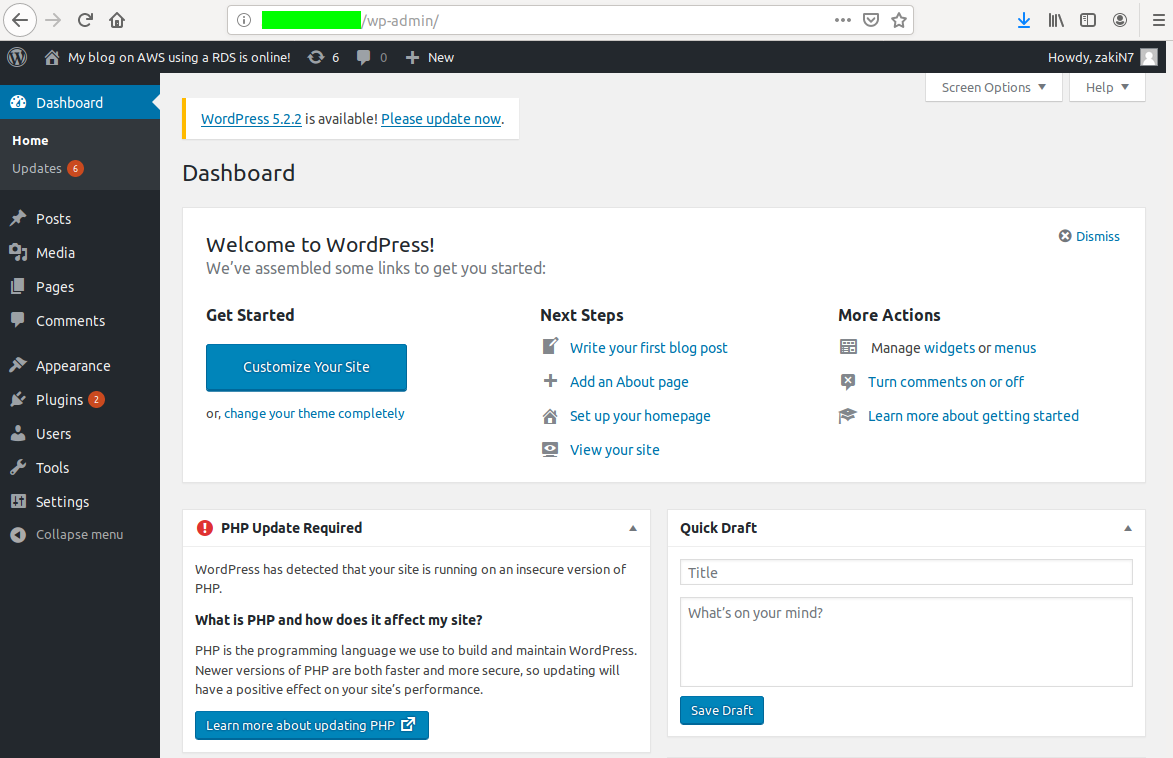The width and height of the screenshot is (1173, 758).
Task: Visit site via house icon in admin bar
Action: pyautogui.click(x=52, y=58)
